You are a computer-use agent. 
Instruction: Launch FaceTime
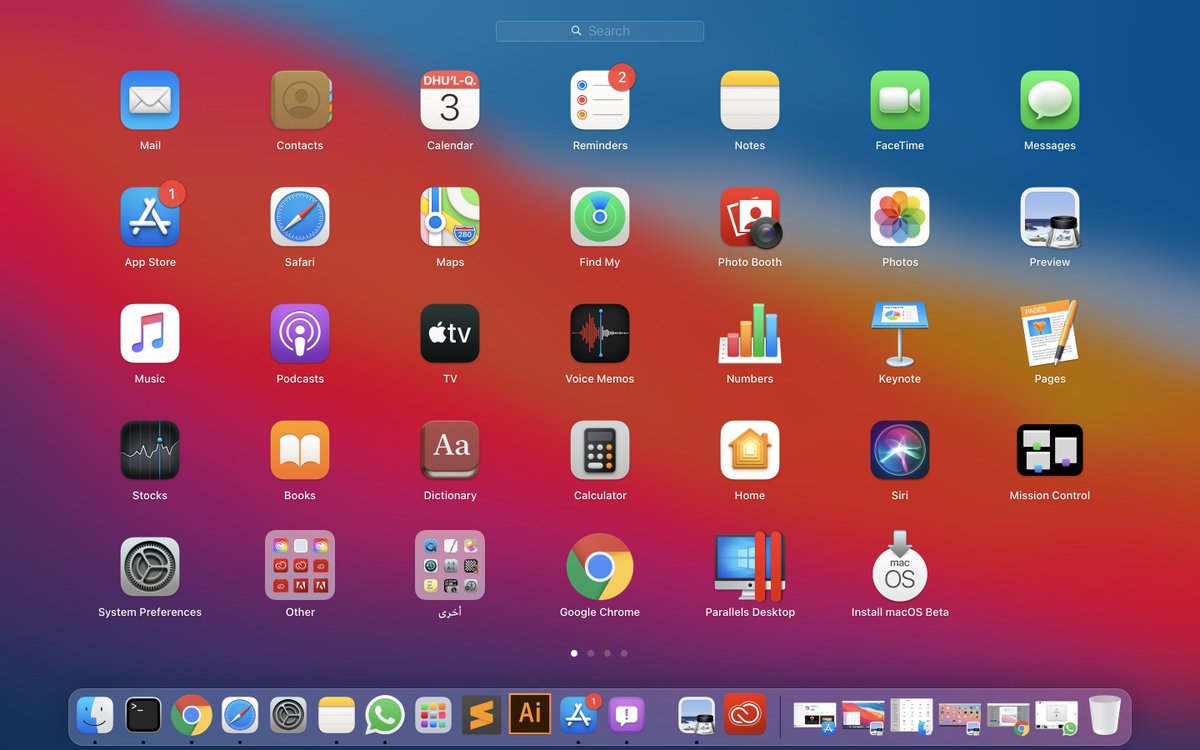coord(900,100)
